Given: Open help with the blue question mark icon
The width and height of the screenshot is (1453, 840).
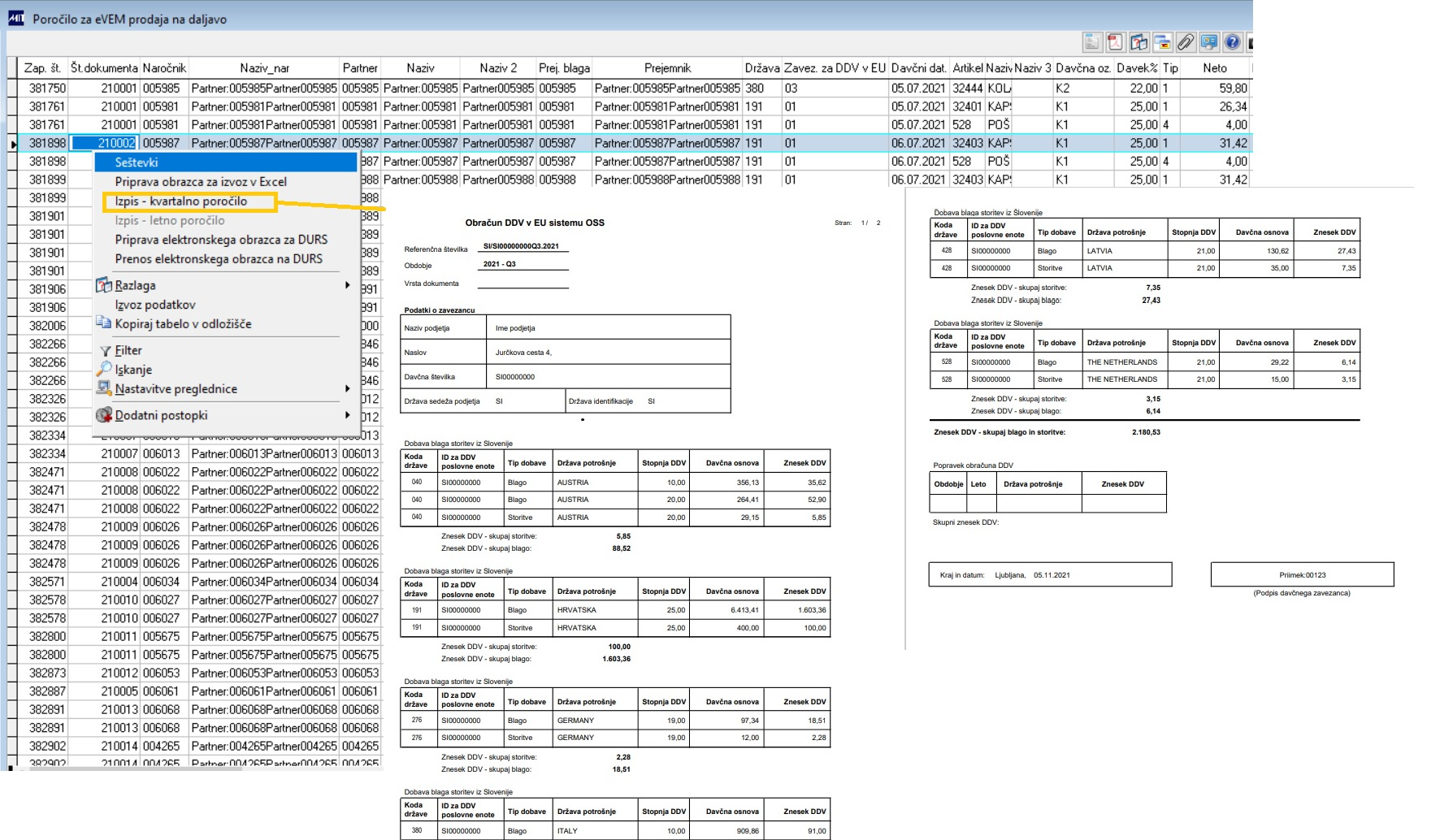Looking at the screenshot, I should pos(1232,42).
